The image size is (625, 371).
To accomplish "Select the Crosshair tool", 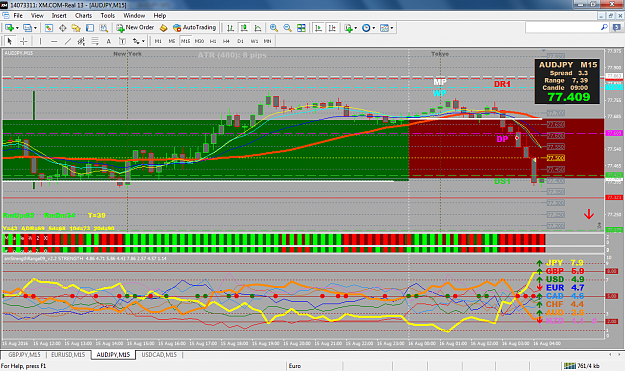I will tap(24, 41).
